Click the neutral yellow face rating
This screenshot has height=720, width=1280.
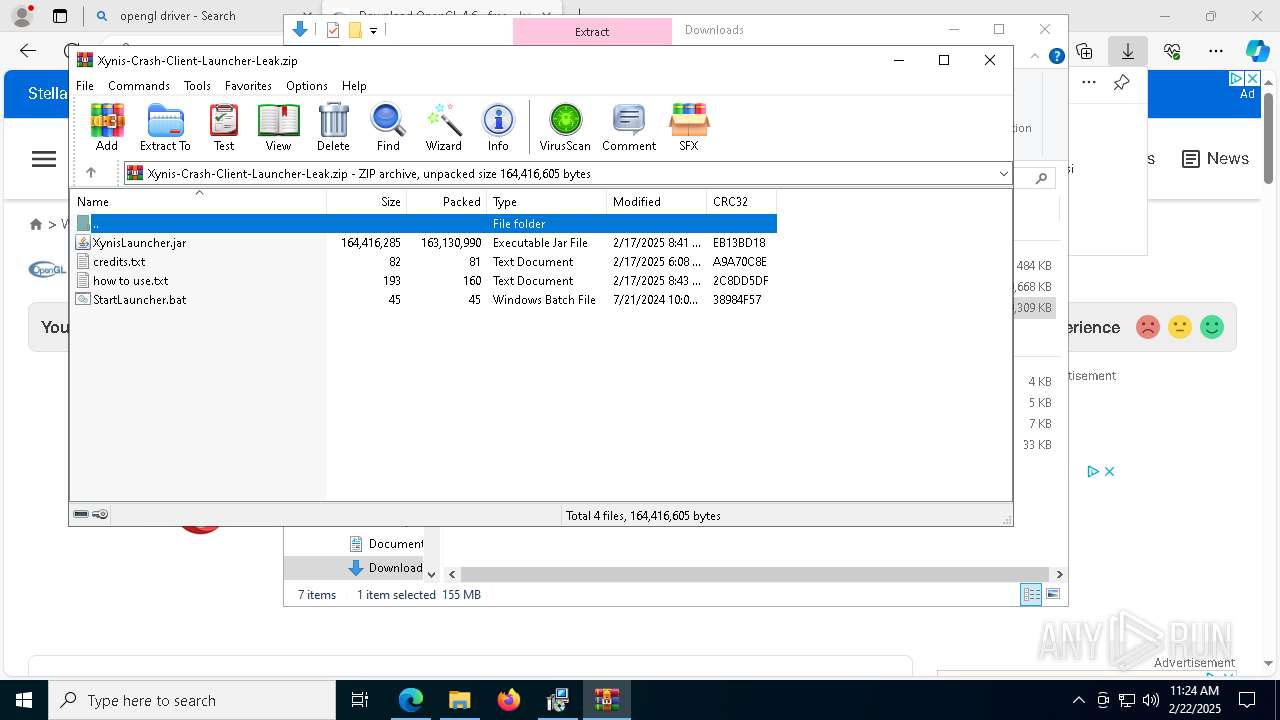point(1180,327)
